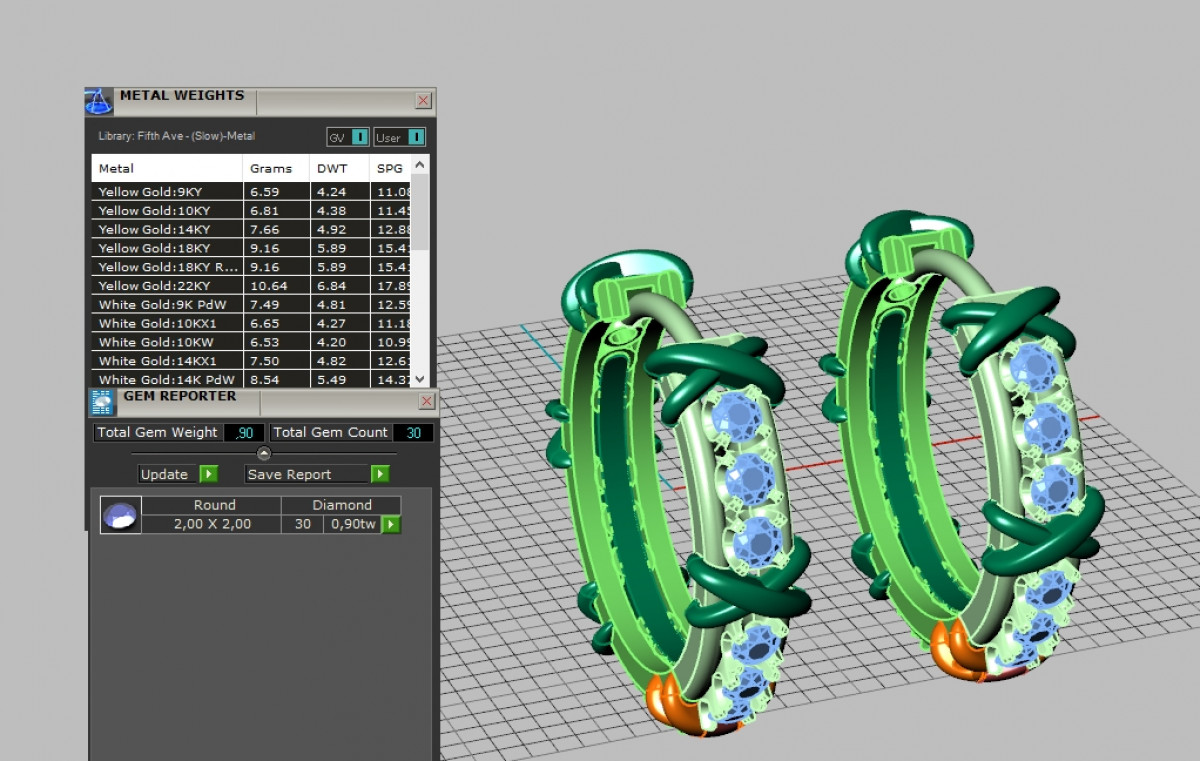The height and width of the screenshot is (761, 1200).
Task: Close the Gem Reporter panel
Action: 426,401
